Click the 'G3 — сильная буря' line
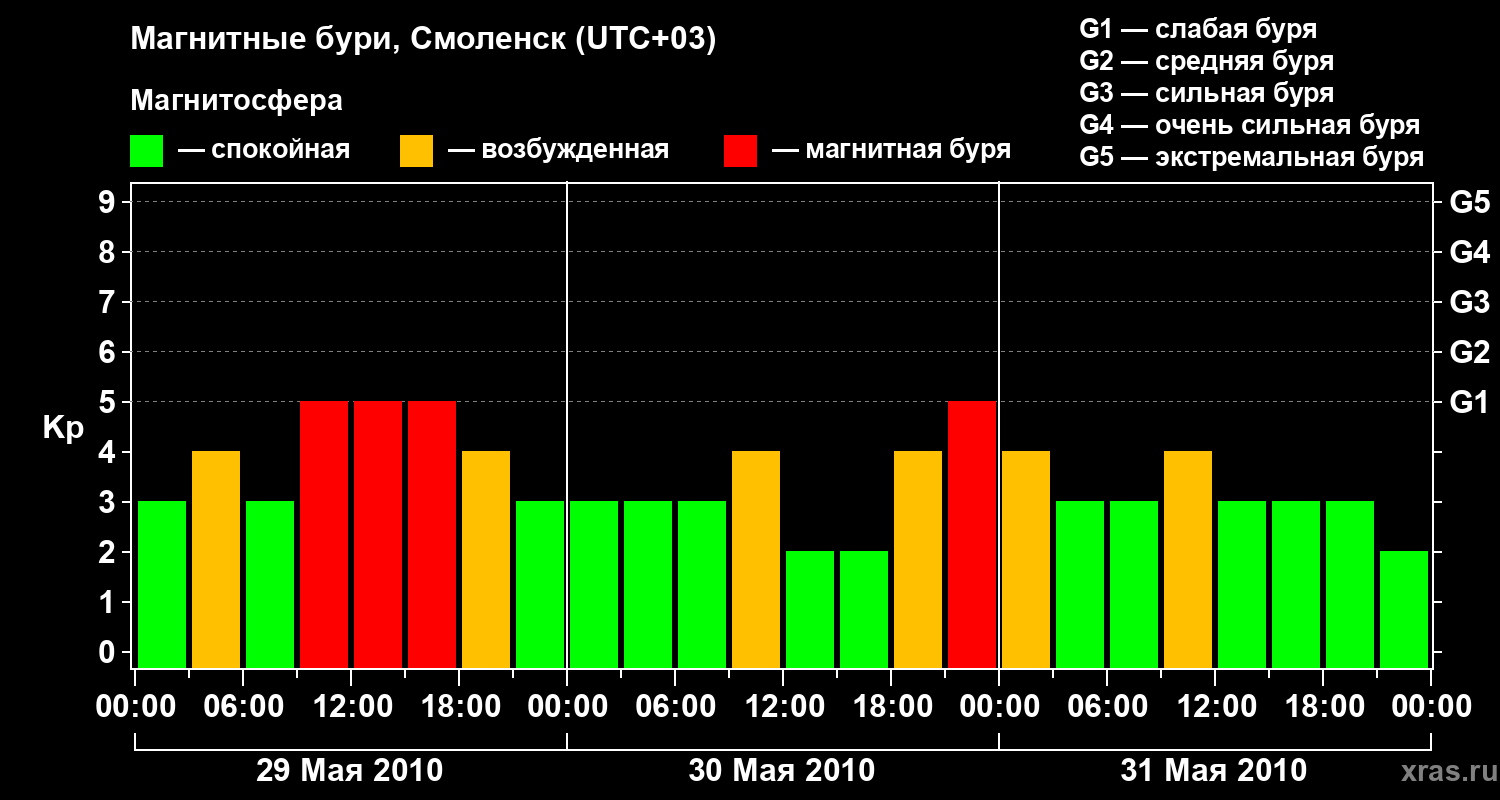 pyautogui.click(x=1207, y=93)
